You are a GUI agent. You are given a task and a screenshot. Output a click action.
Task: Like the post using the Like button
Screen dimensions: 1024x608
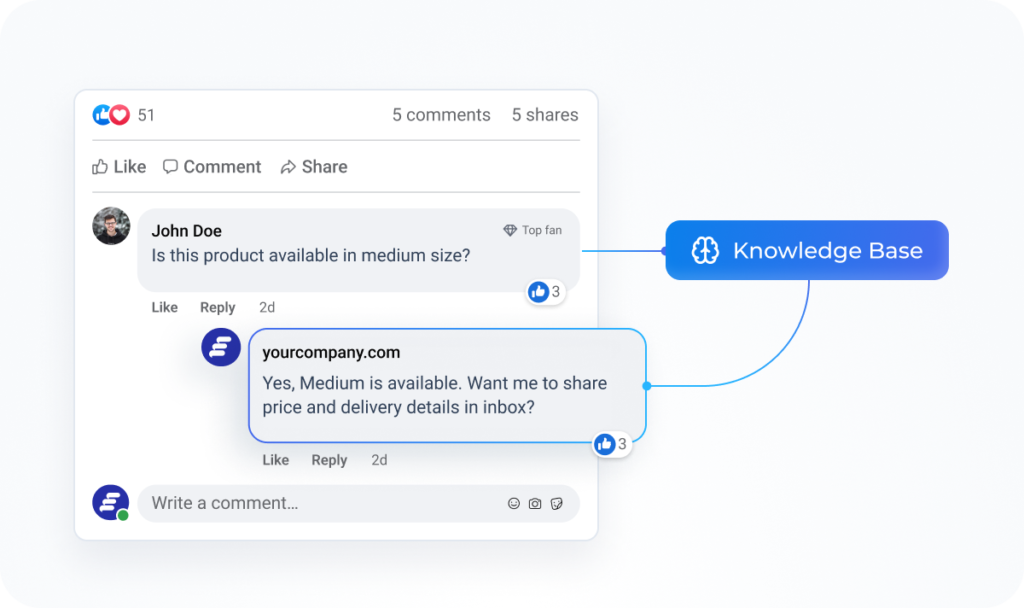coord(119,167)
